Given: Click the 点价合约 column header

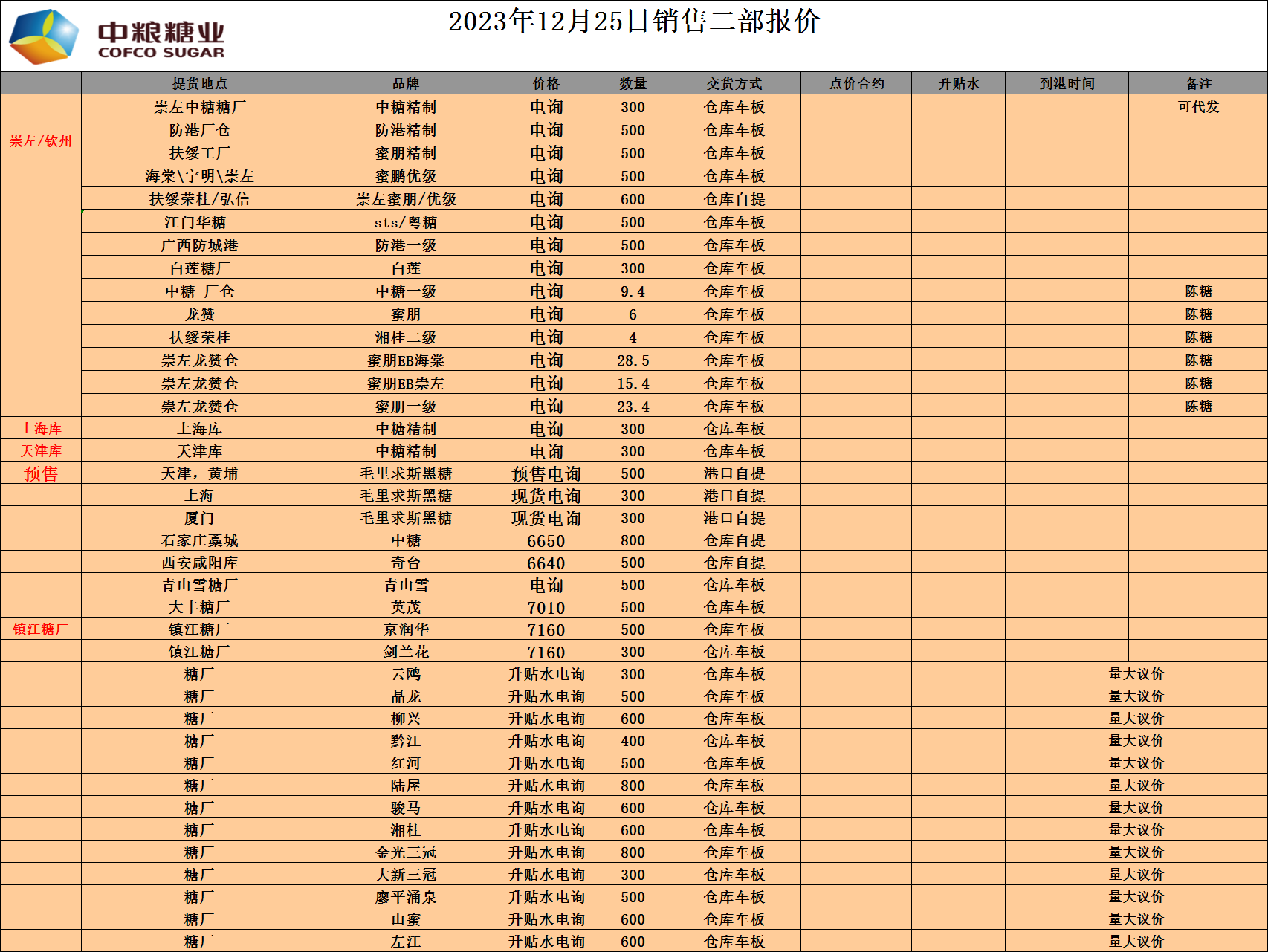Looking at the screenshot, I should (856, 84).
